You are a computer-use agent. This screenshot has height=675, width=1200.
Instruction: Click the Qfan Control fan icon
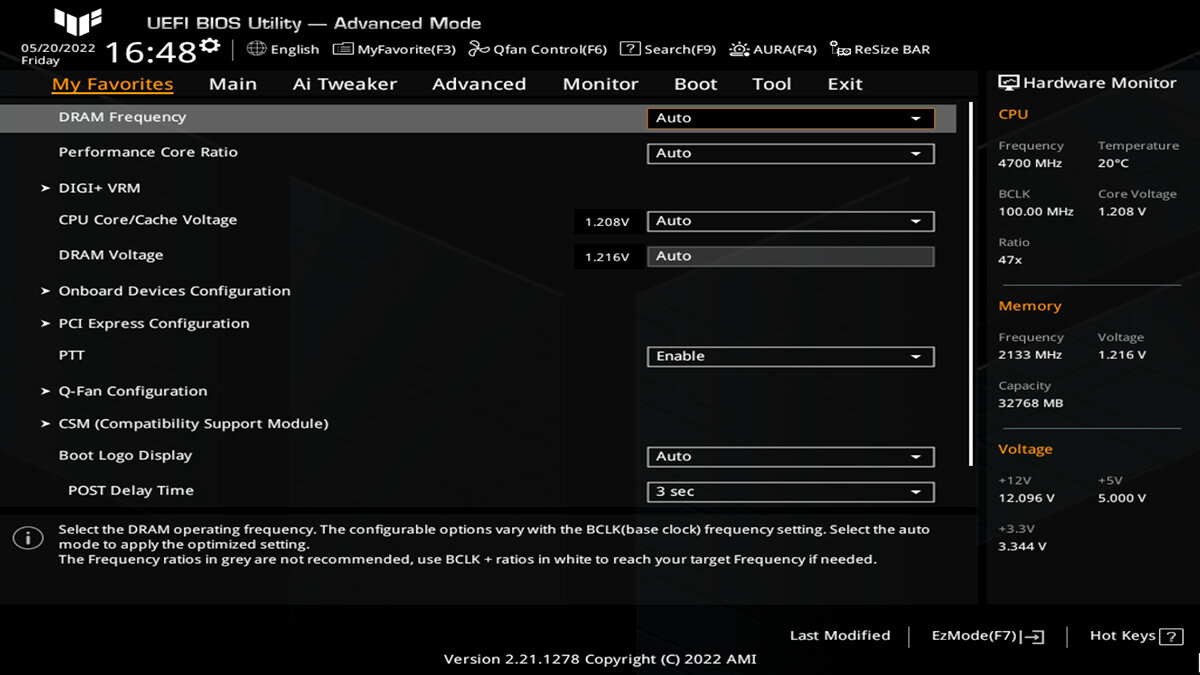[479, 48]
